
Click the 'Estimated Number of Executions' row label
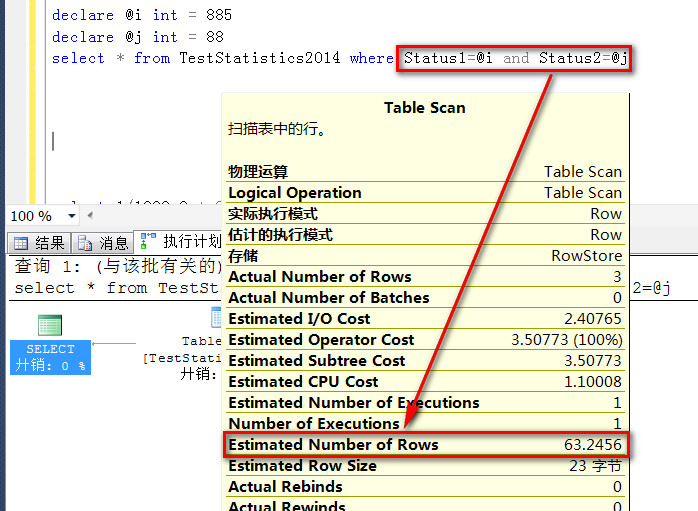(354, 402)
